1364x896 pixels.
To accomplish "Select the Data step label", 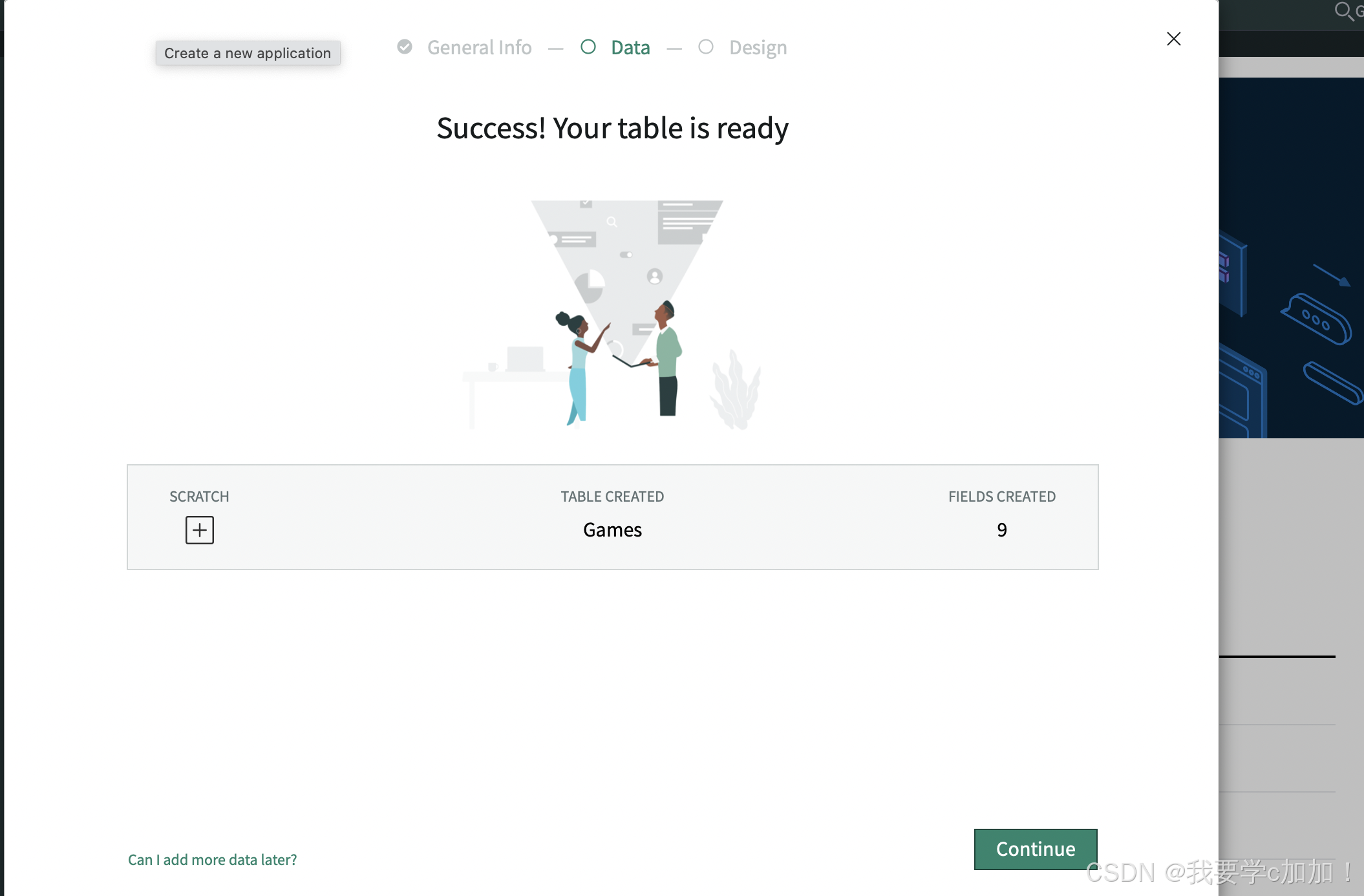I will coord(630,48).
